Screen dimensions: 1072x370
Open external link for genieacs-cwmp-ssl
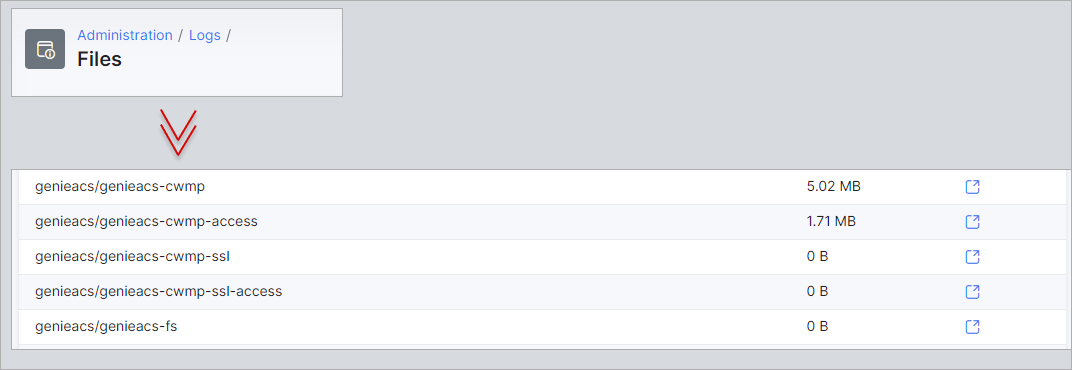point(972,256)
